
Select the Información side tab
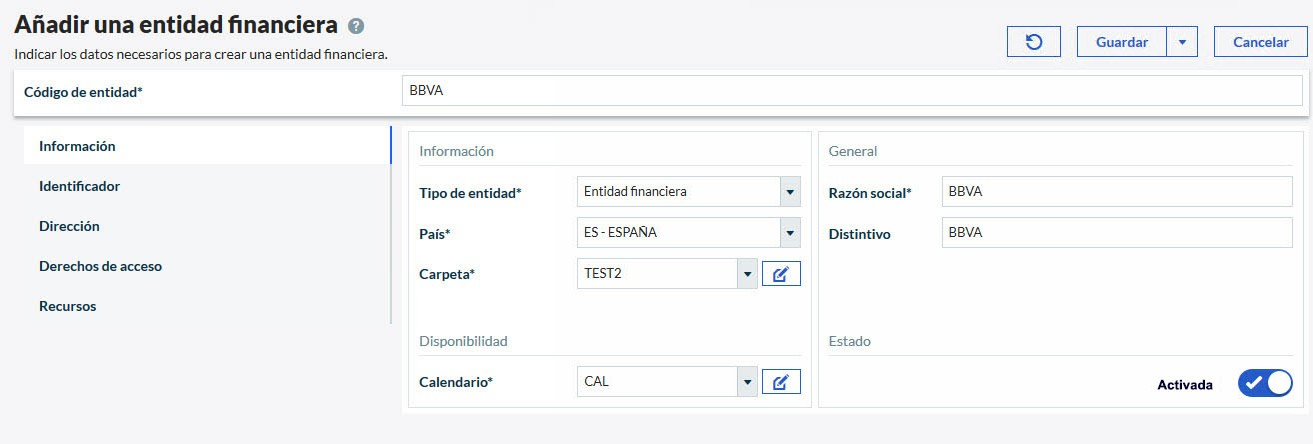77,146
